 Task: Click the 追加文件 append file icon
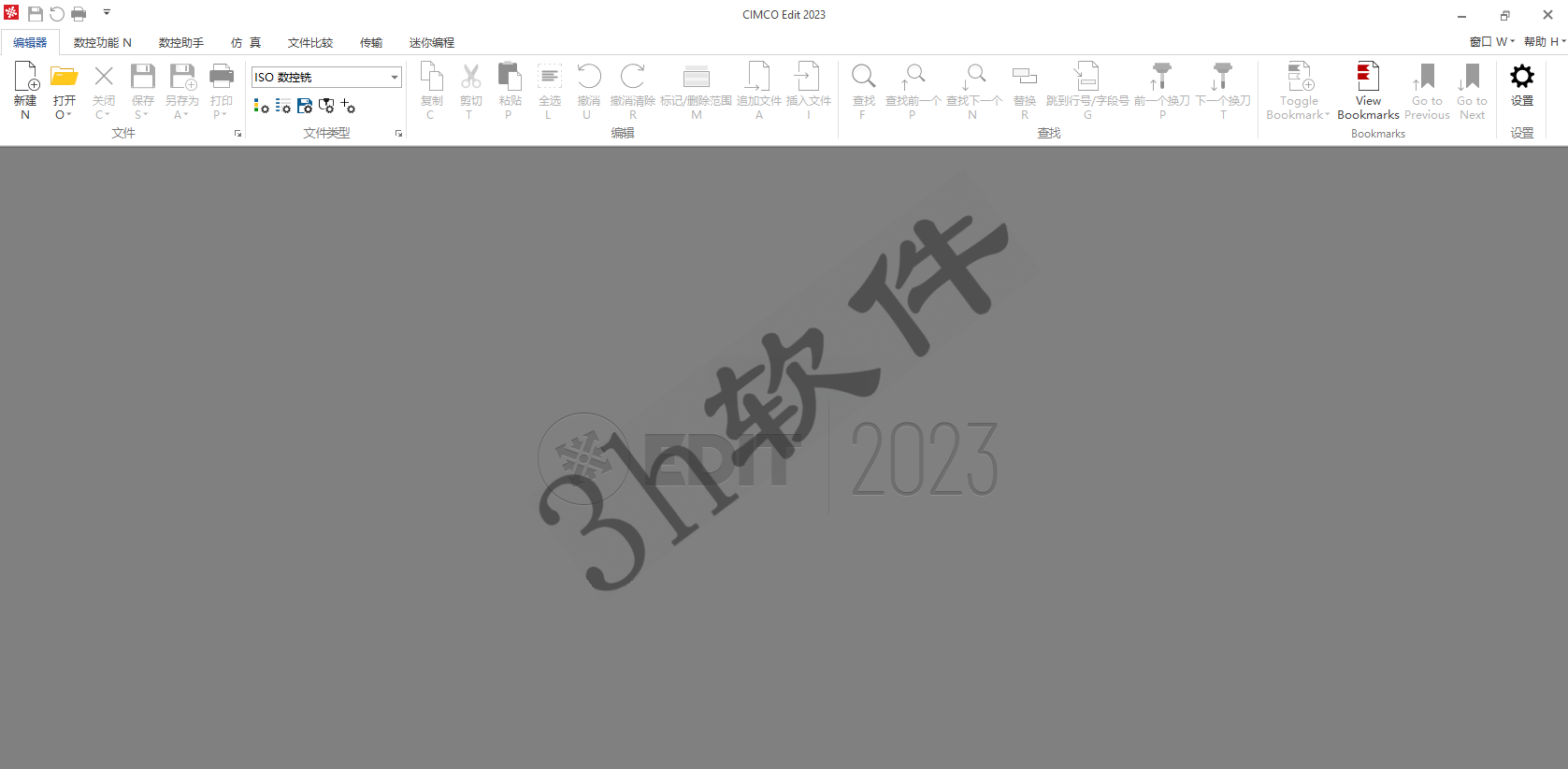click(x=758, y=77)
